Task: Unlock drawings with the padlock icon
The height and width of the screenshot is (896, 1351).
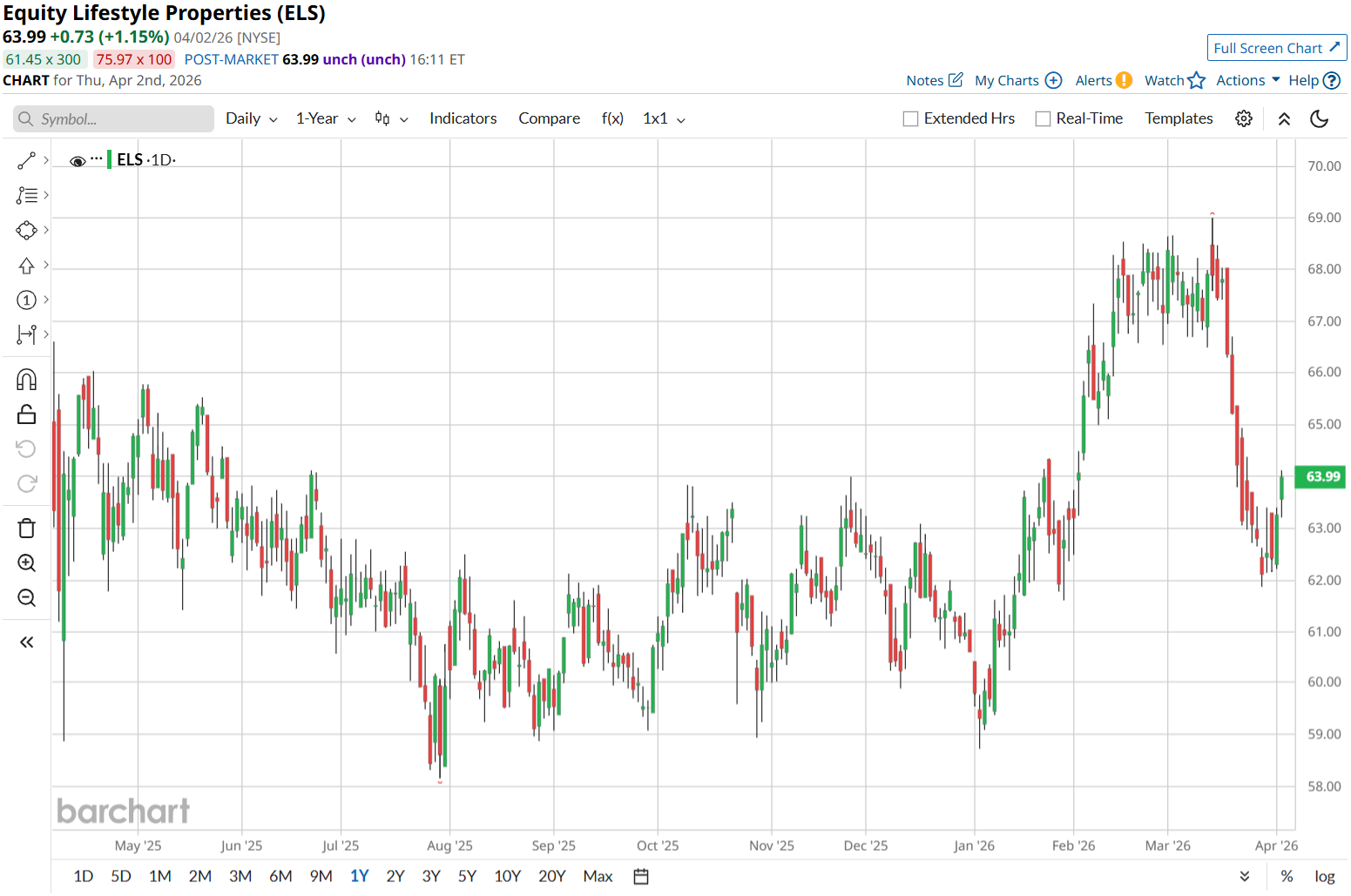Action: (x=26, y=414)
